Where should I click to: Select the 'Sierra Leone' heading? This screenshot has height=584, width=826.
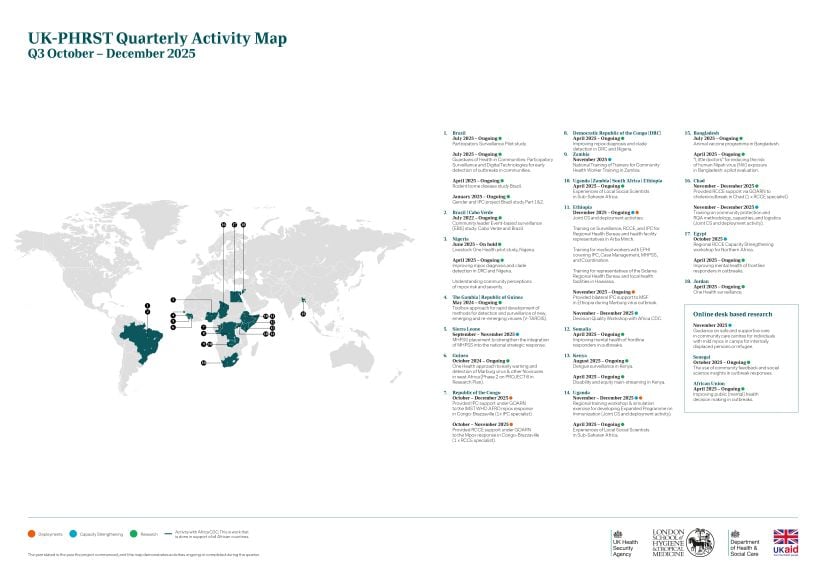[x=466, y=329]
